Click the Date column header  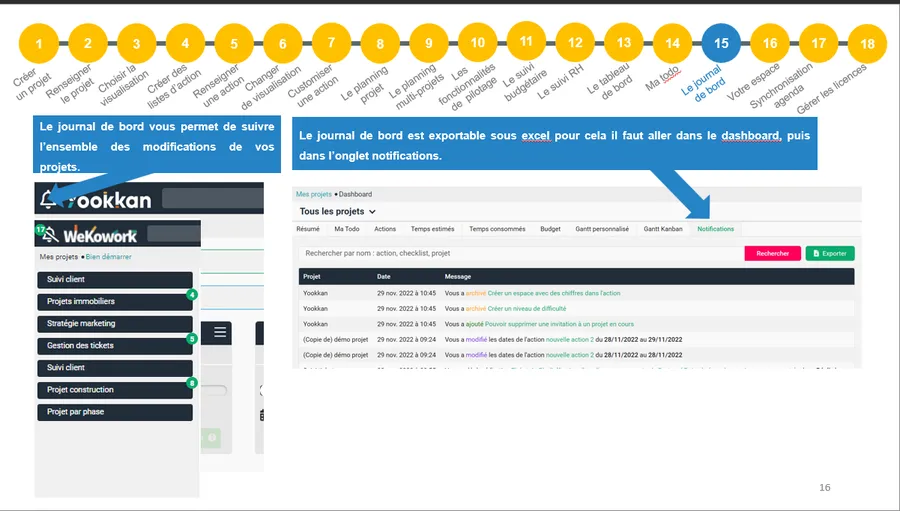point(383,276)
